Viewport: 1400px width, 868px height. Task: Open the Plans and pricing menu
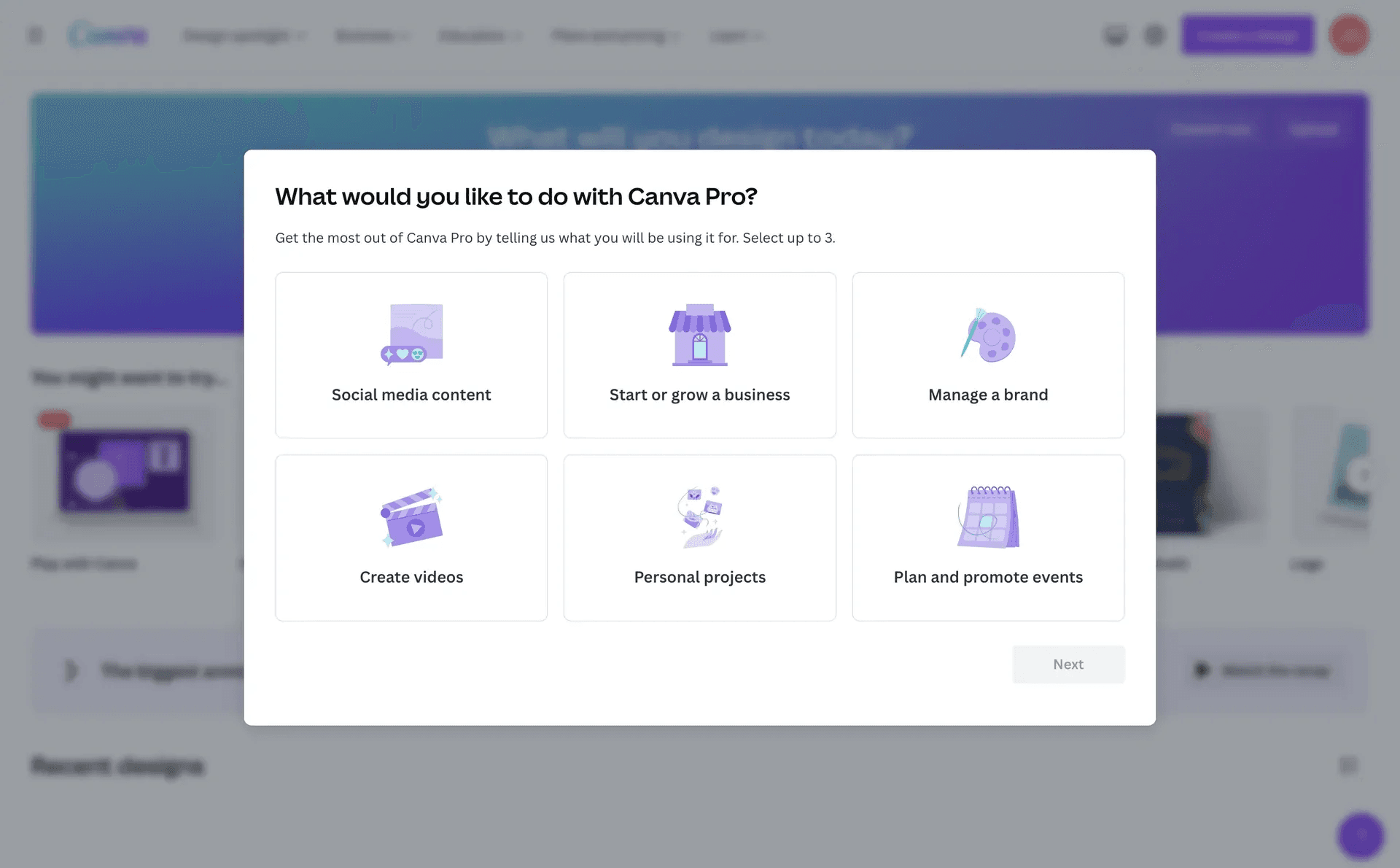pyautogui.click(x=615, y=36)
